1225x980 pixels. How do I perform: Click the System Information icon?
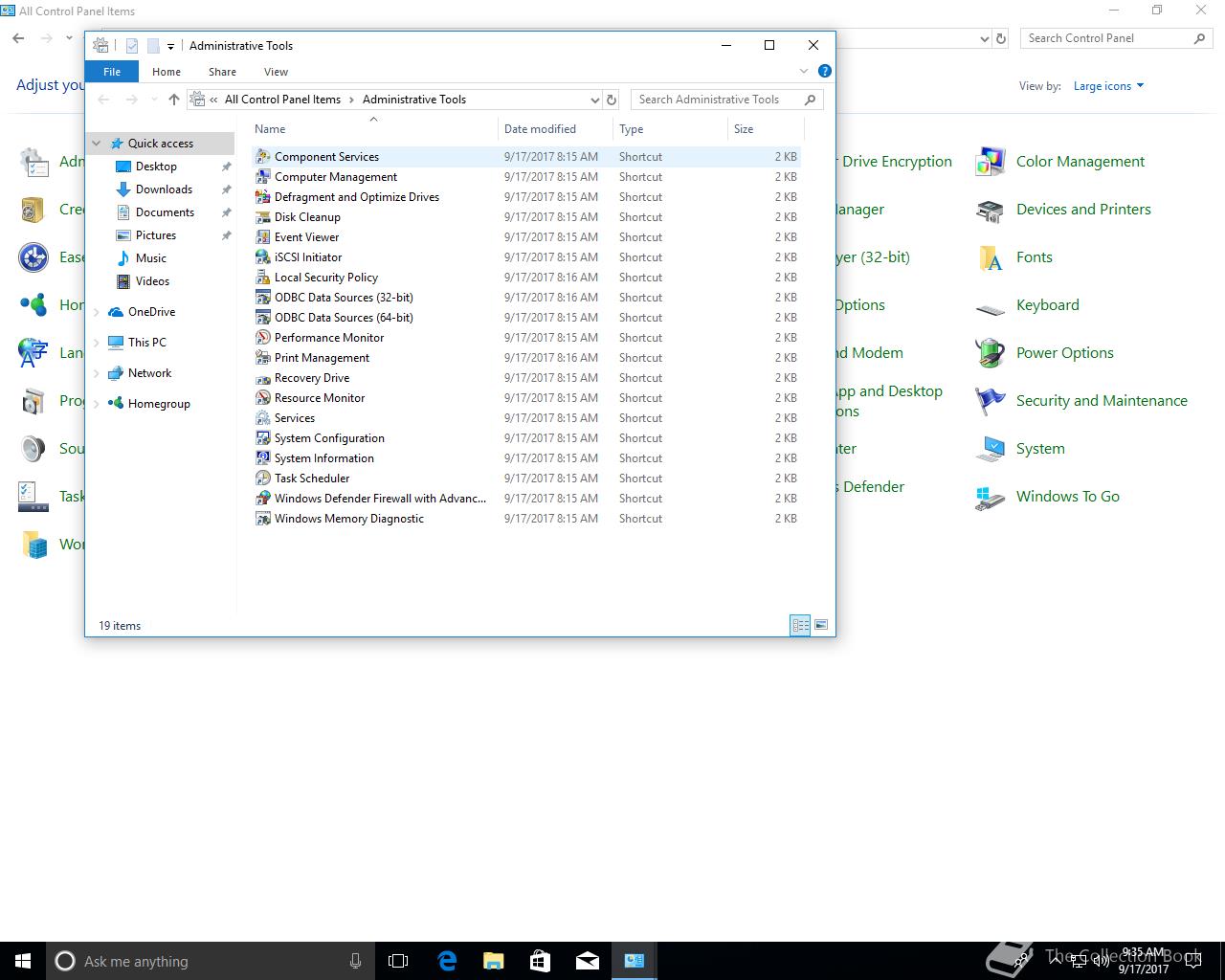[x=263, y=457]
